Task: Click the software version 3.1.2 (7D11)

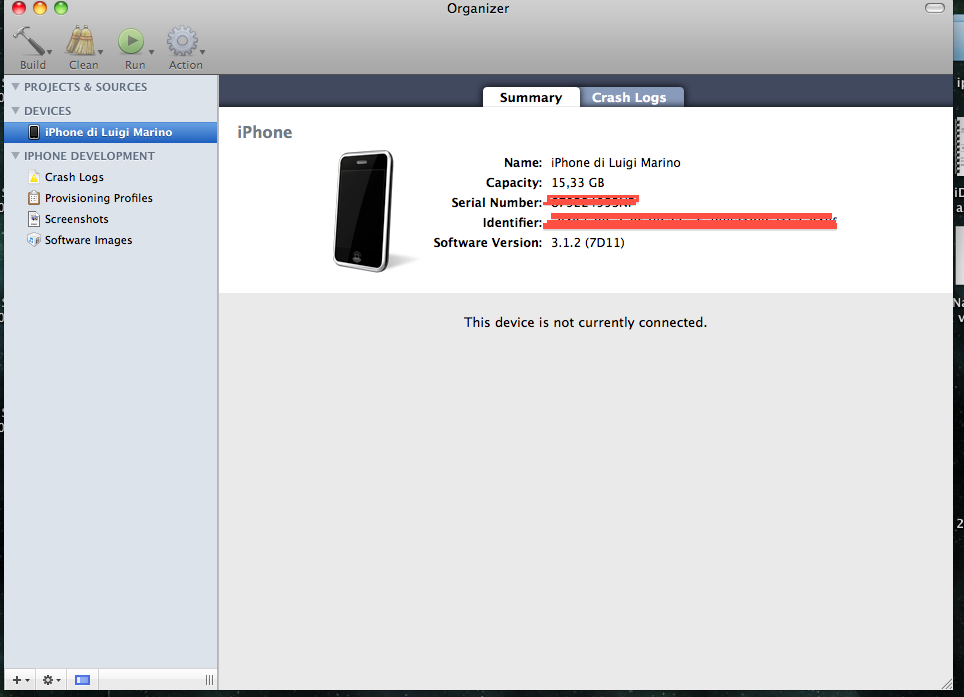Action: 588,242
